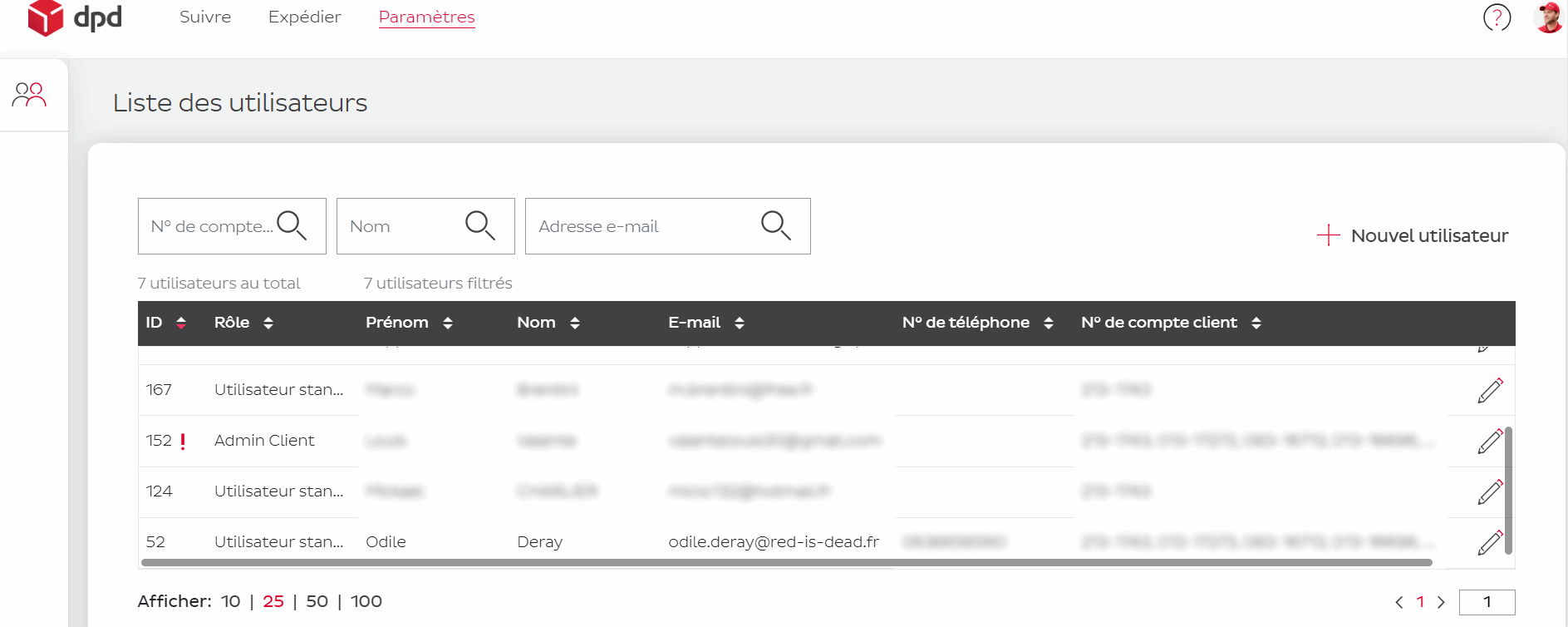
Task: Click the vertical table scrollbar
Action: click(x=1508, y=491)
